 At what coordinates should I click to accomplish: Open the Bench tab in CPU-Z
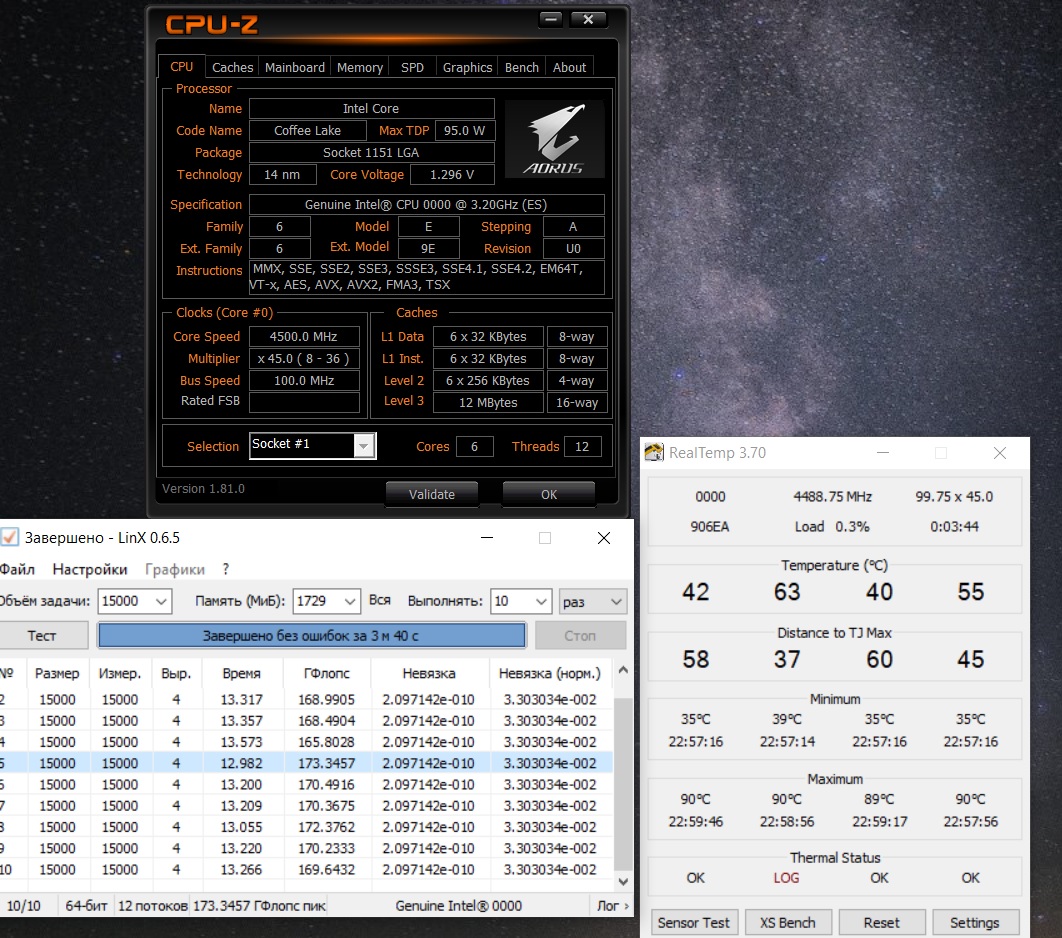point(522,67)
